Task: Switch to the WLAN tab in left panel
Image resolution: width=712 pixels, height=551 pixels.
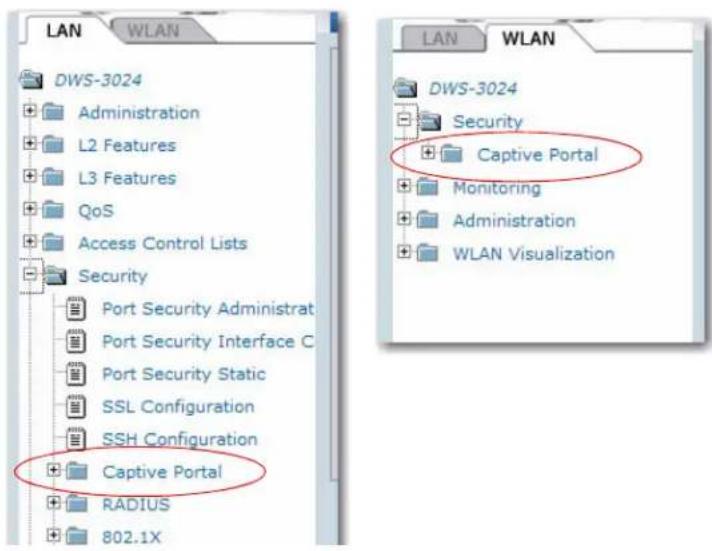Action: pos(159,31)
